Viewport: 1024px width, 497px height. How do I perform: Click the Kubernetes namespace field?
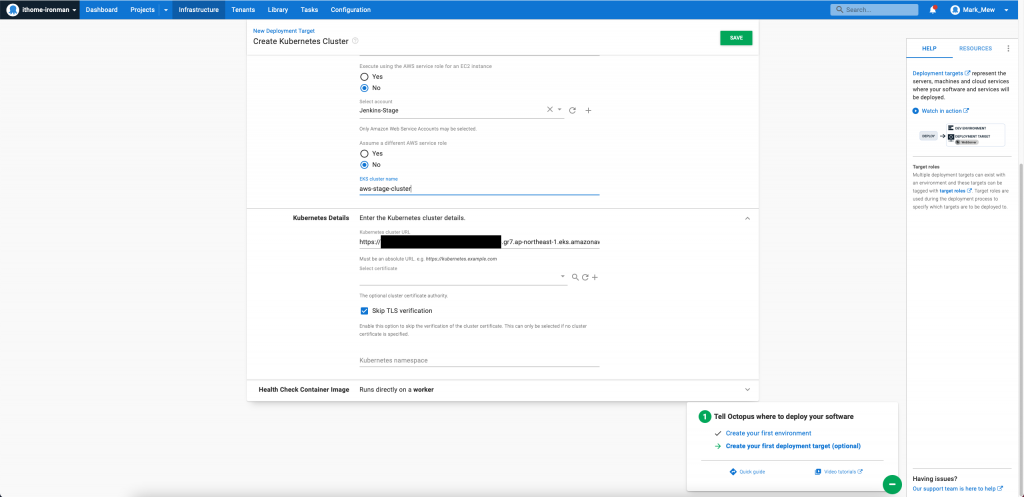coord(479,361)
